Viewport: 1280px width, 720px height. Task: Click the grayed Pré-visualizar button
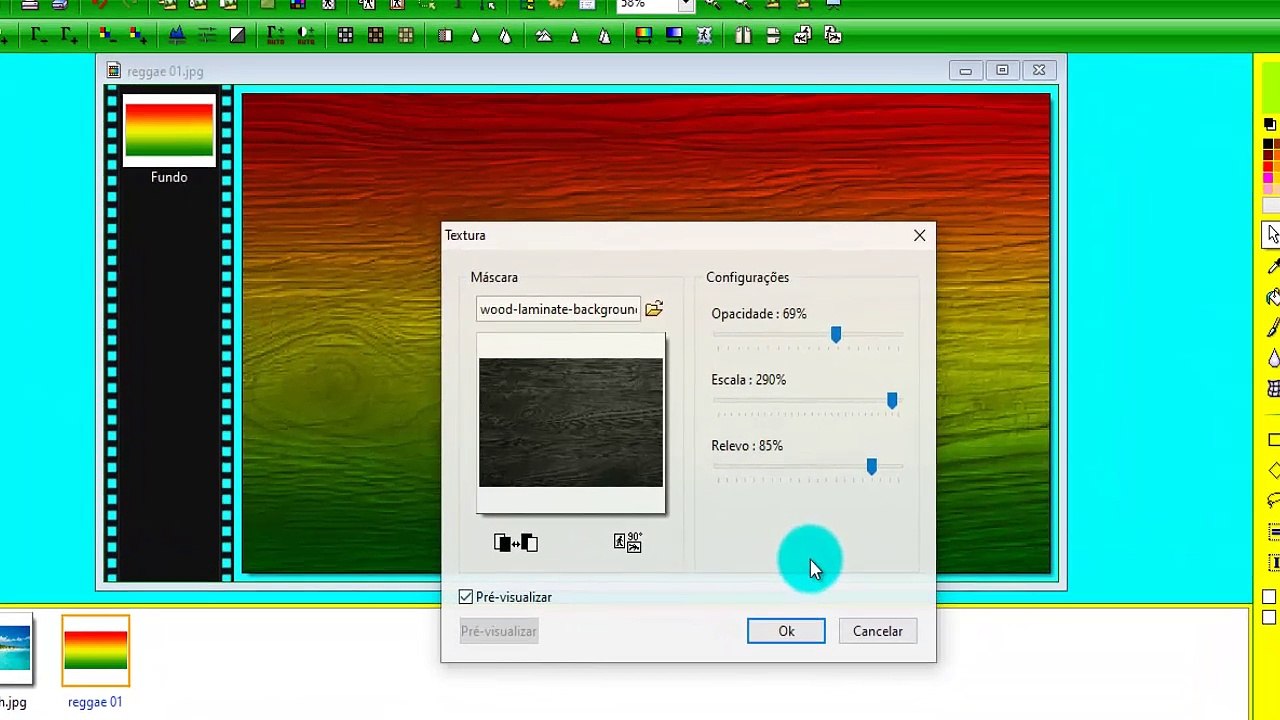[499, 631]
